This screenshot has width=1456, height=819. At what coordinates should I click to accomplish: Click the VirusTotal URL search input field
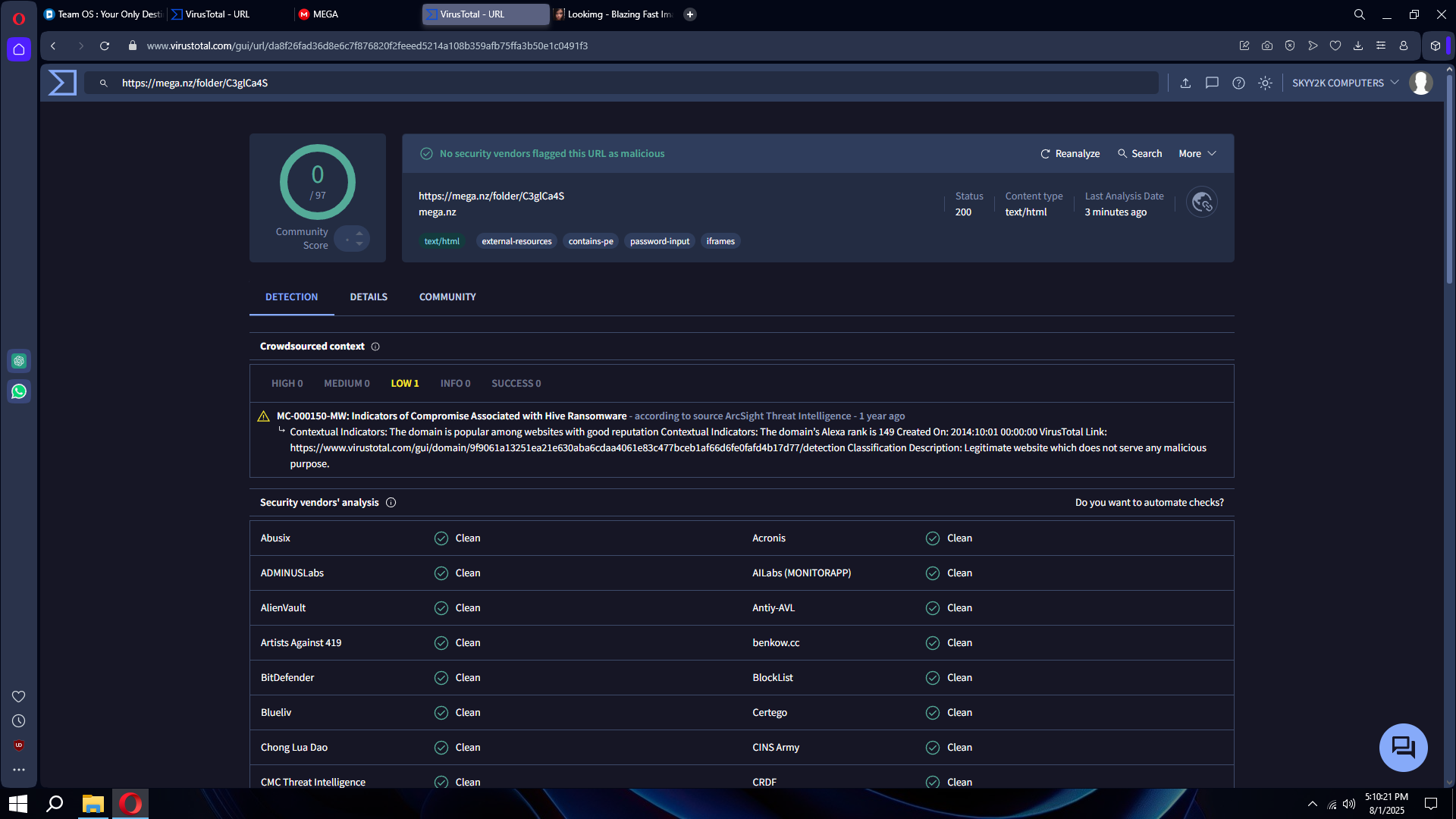point(622,83)
